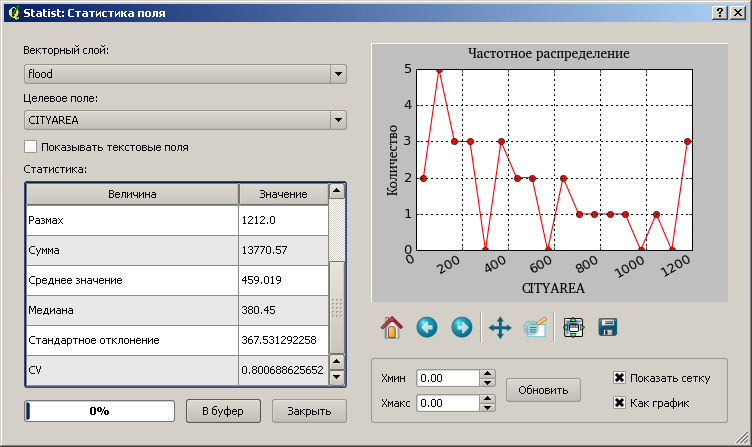This screenshot has height=447, width=752.
Task: Click the 0% progress bar
Action: point(99,411)
